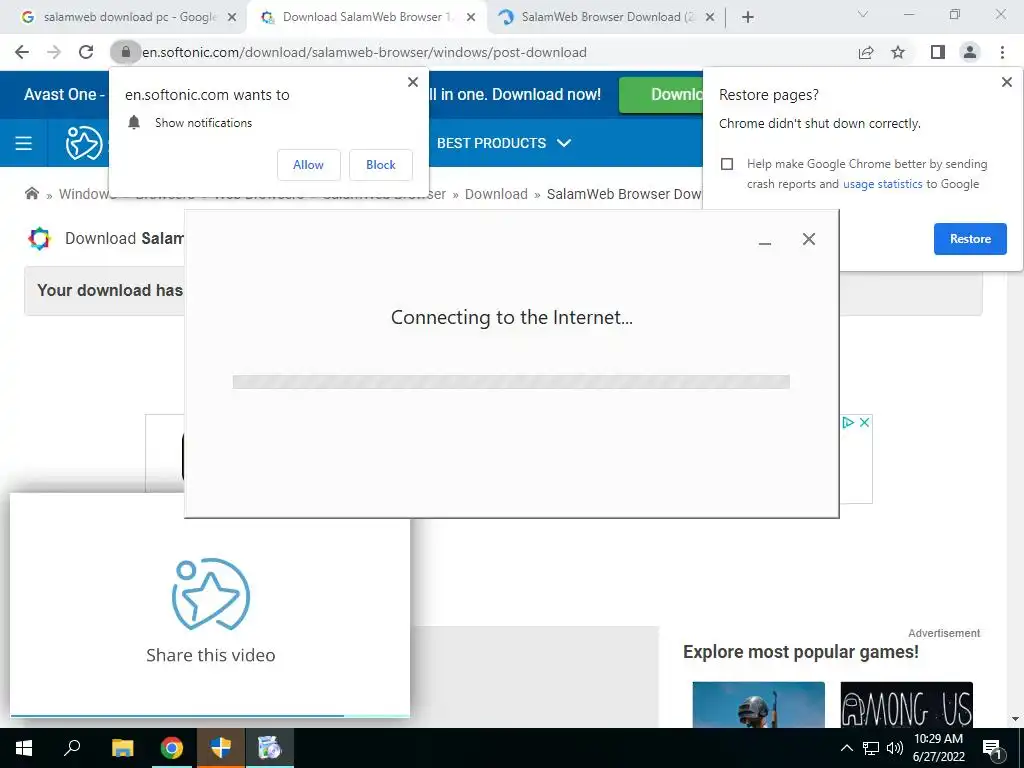
Task: Close the third SalamWeb Browser Download tab
Action: 711,17
